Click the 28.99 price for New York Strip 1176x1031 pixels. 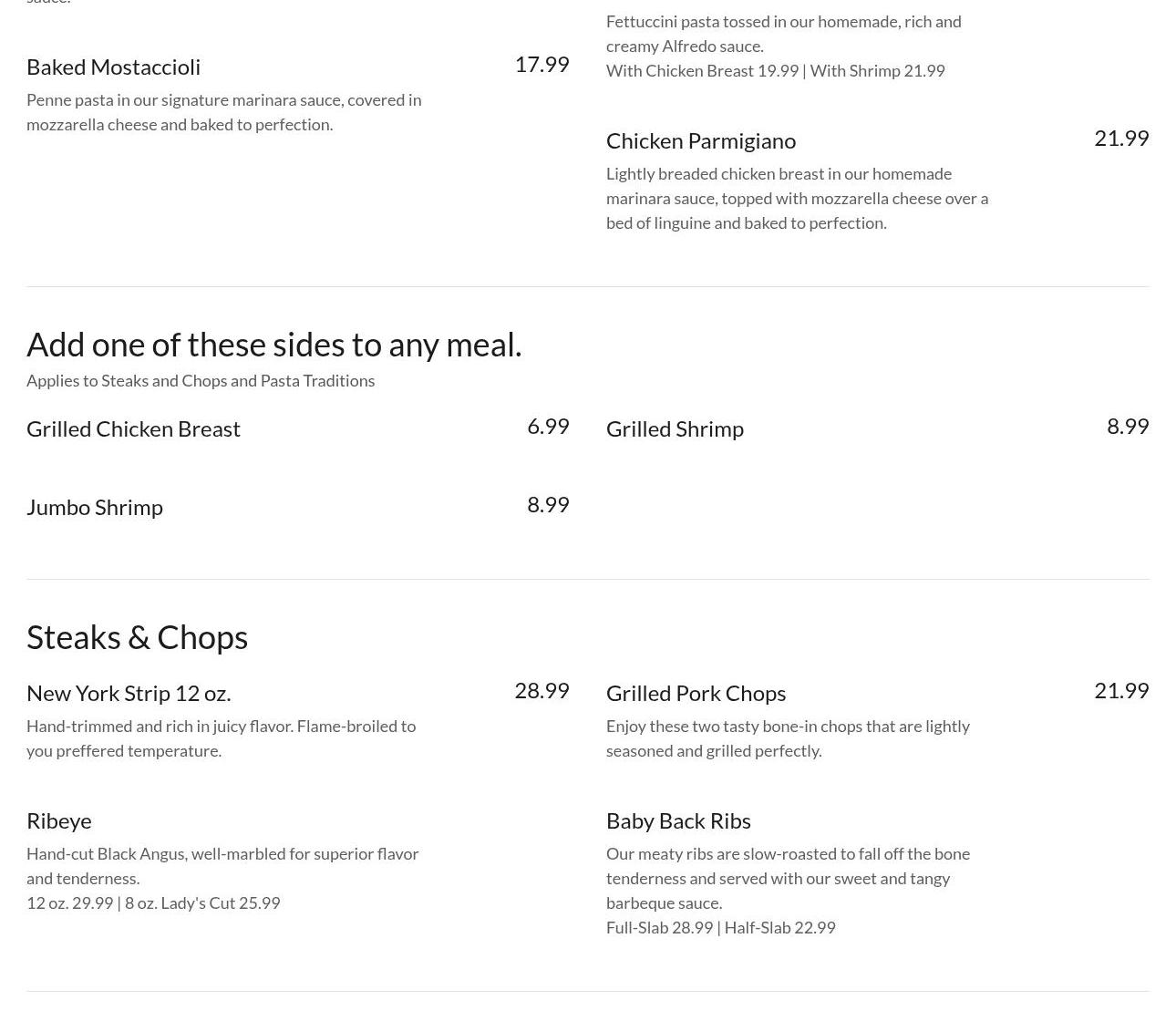tap(542, 690)
